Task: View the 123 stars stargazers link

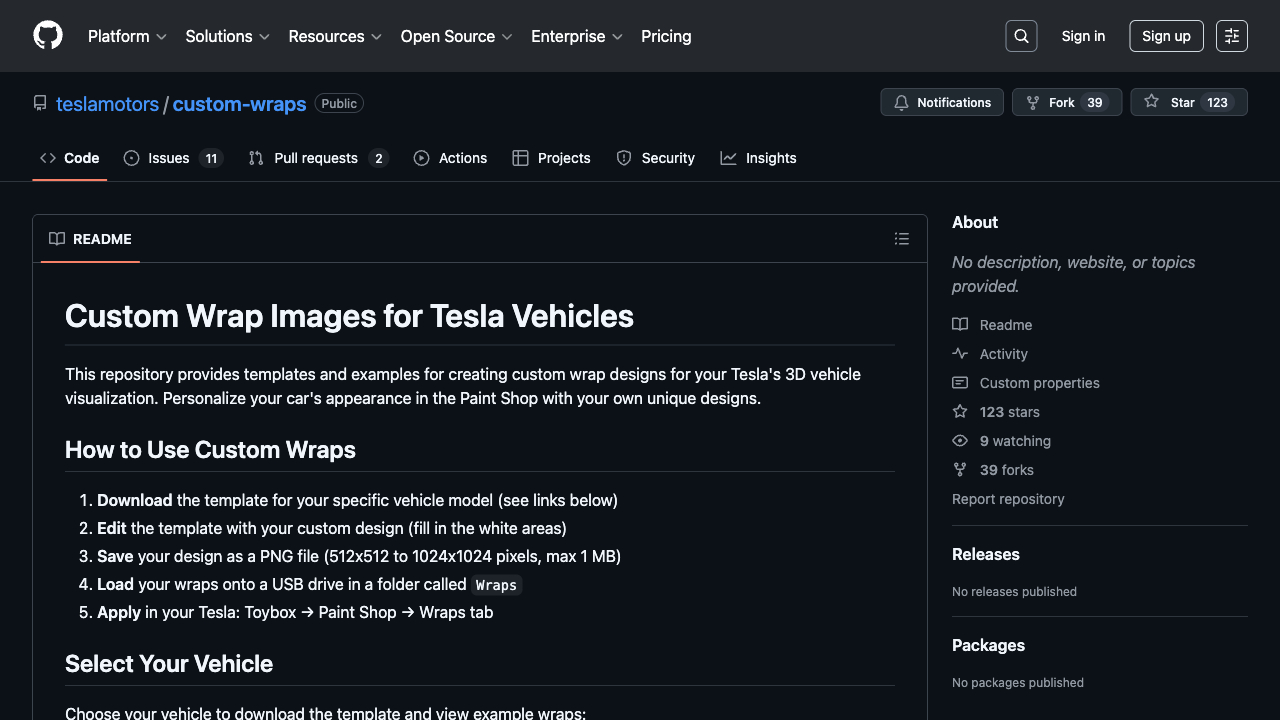Action: tap(1009, 412)
